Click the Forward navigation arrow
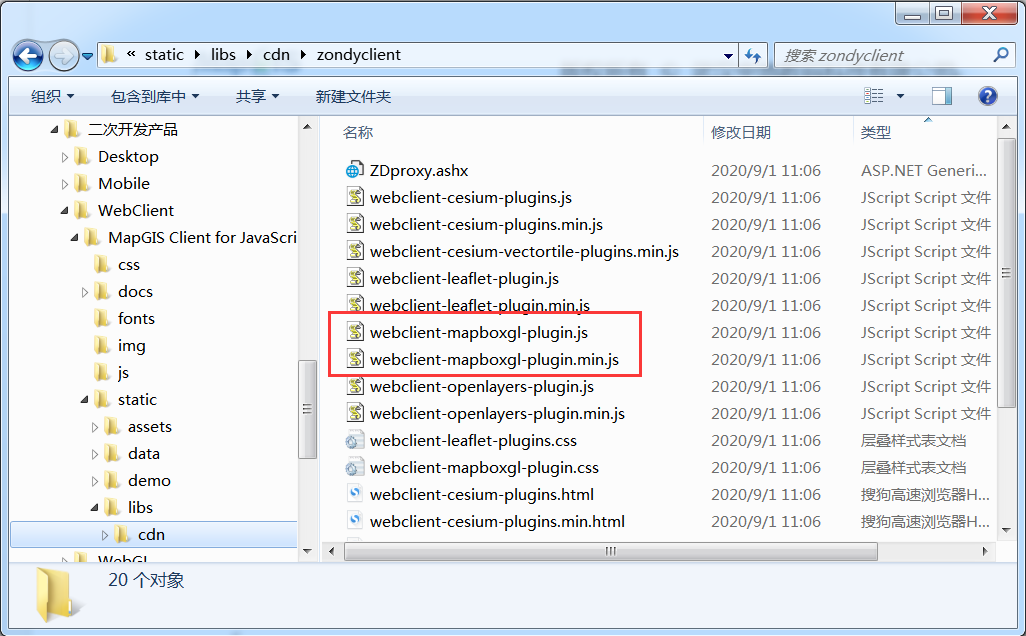This screenshot has width=1026, height=636. tap(63, 56)
